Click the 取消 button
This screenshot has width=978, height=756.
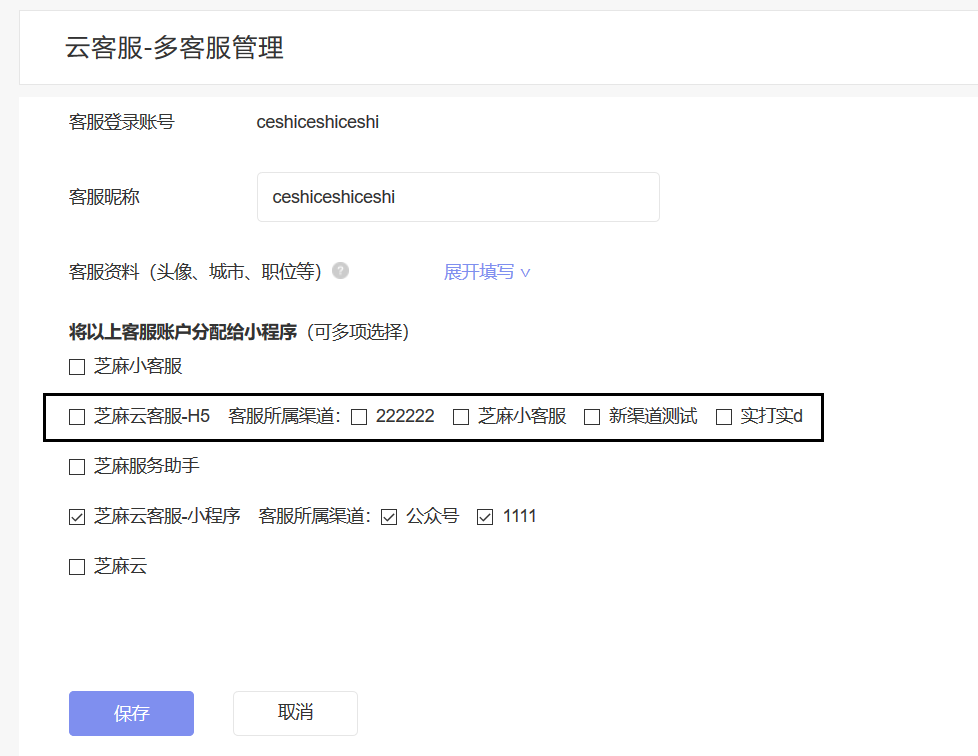coord(296,713)
